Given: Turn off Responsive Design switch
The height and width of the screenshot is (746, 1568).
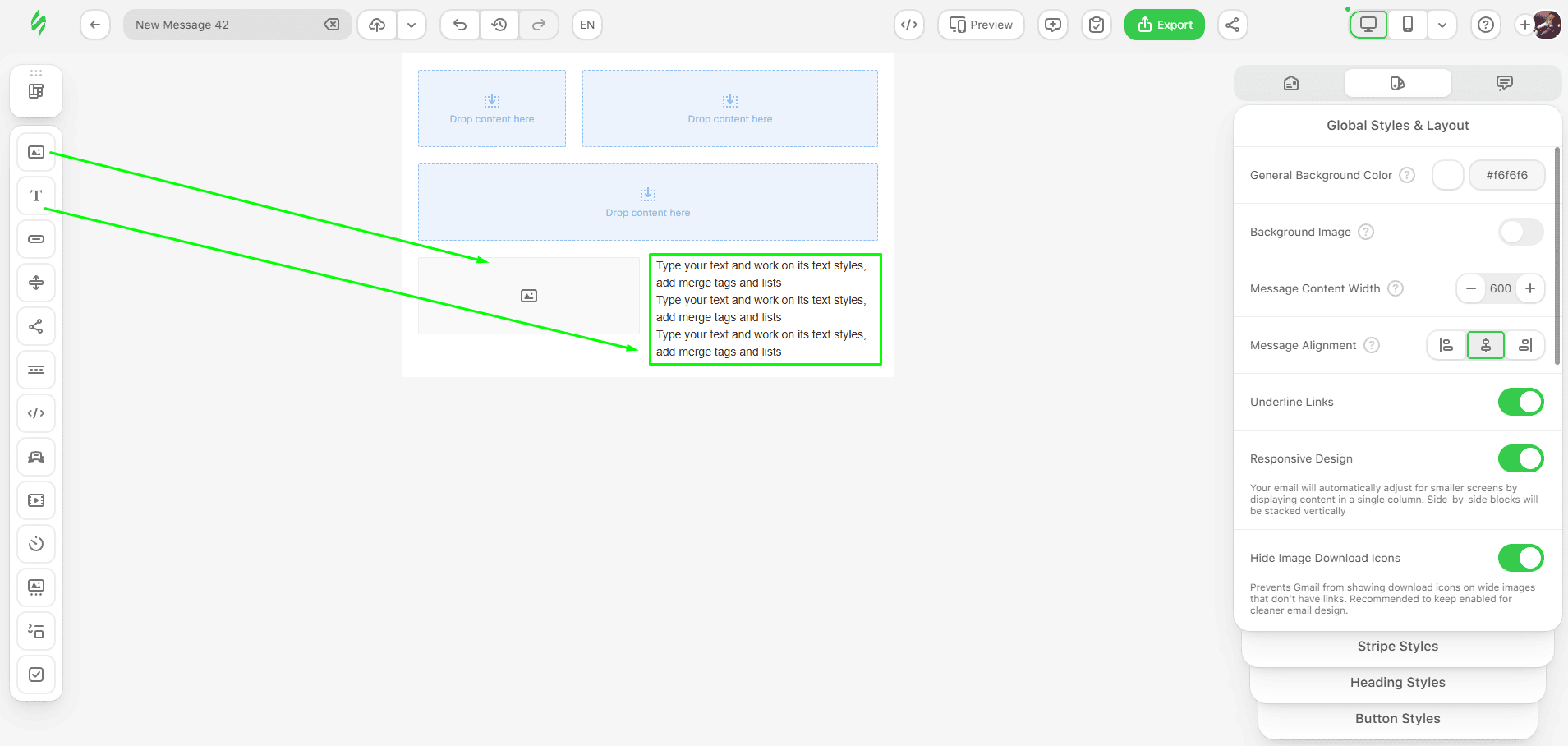Looking at the screenshot, I should pos(1520,458).
